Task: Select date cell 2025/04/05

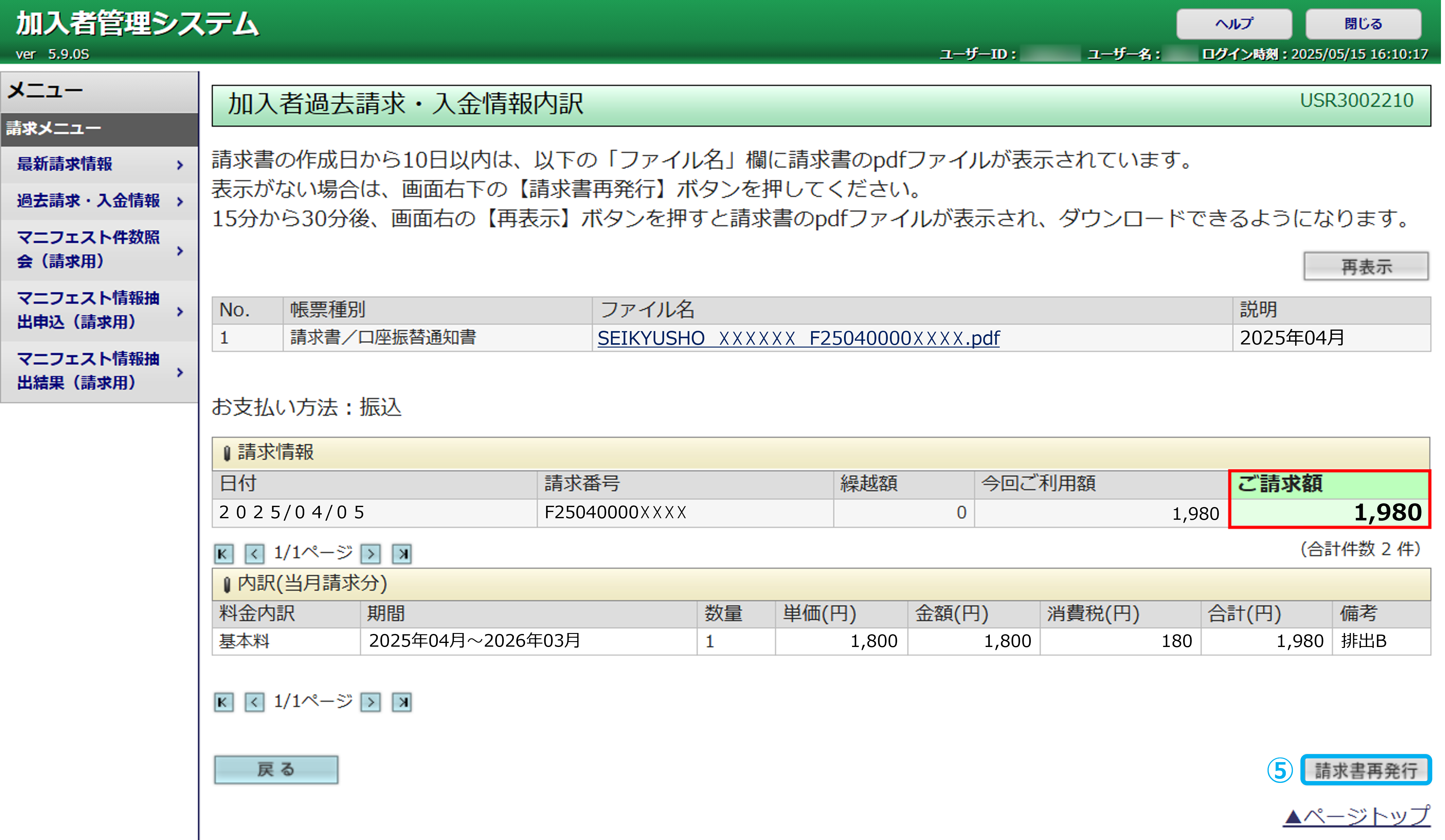Action: click(375, 513)
